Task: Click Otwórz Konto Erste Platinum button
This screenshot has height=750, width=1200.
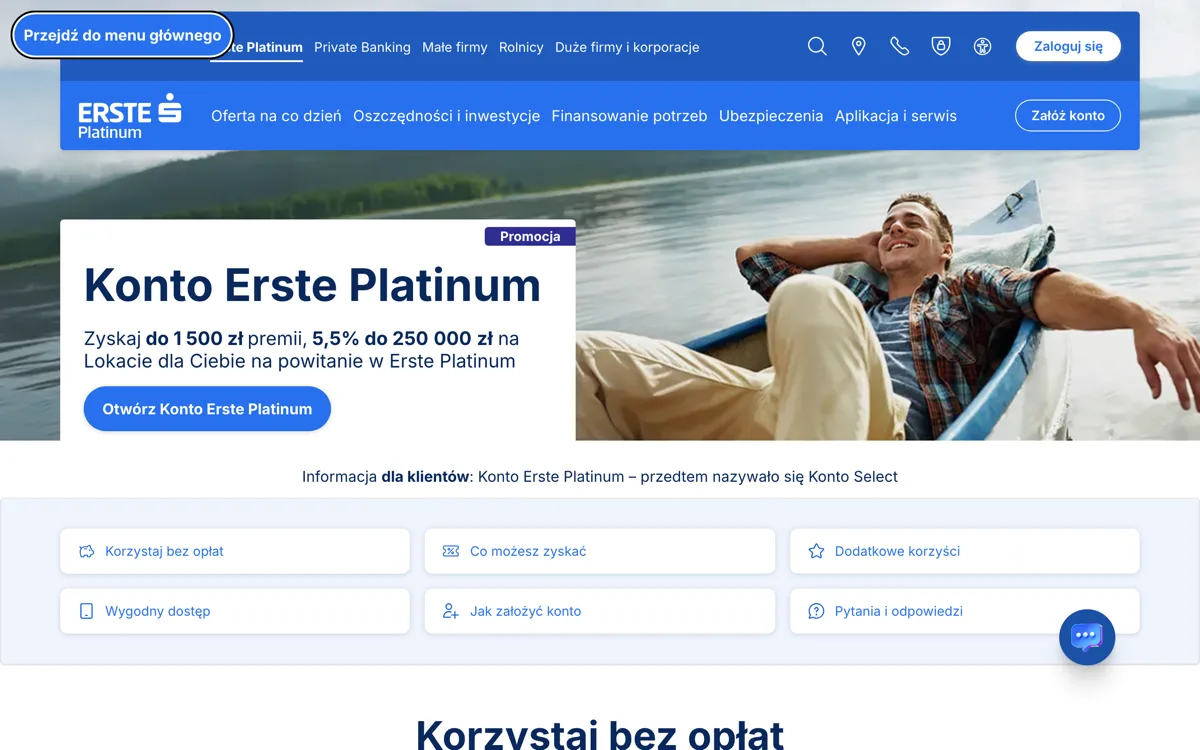Action: [x=207, y=409]
